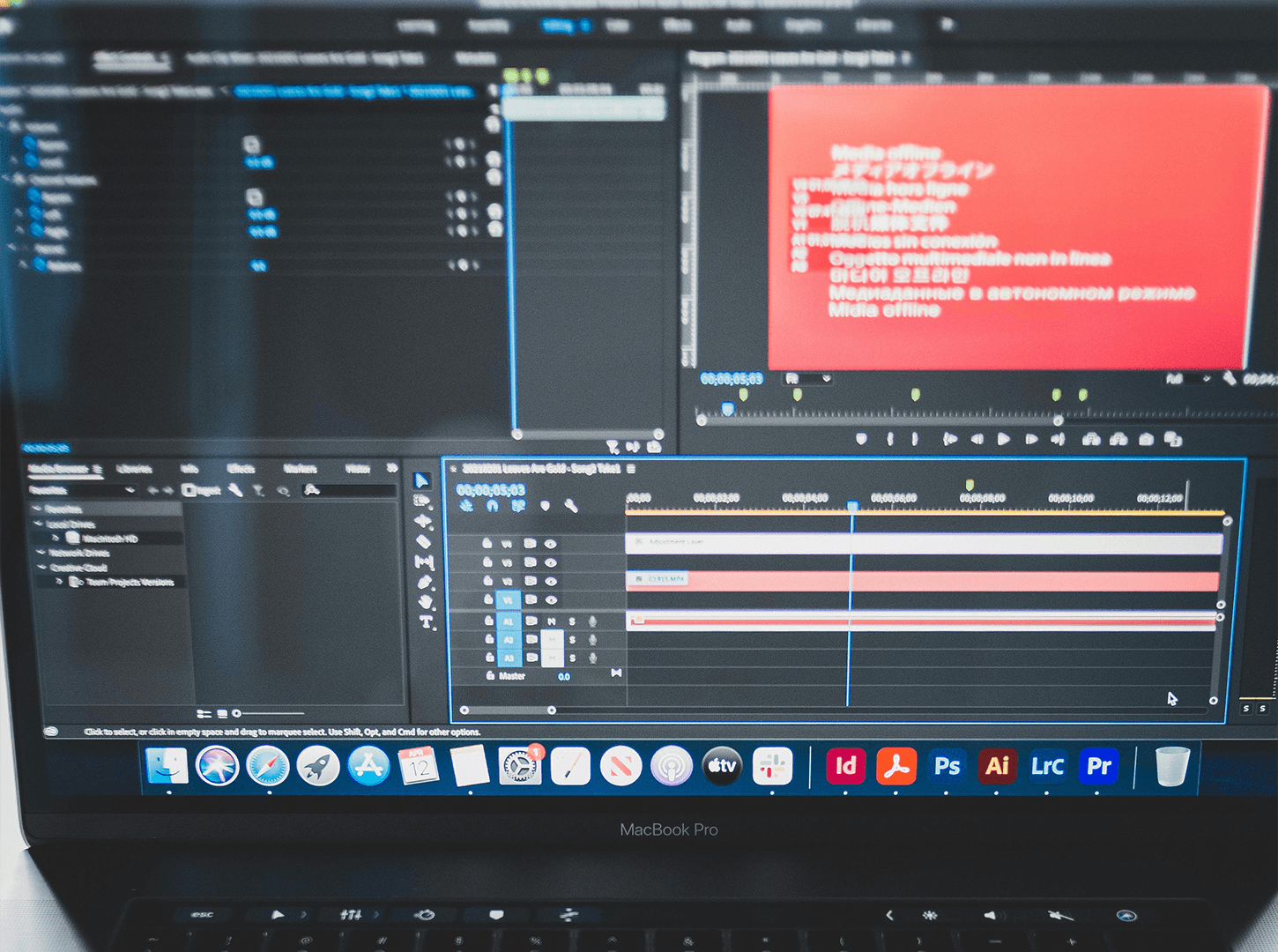1278x952 pixels.
Task: Toggle lock on track V2
Action: pos(487,581)
